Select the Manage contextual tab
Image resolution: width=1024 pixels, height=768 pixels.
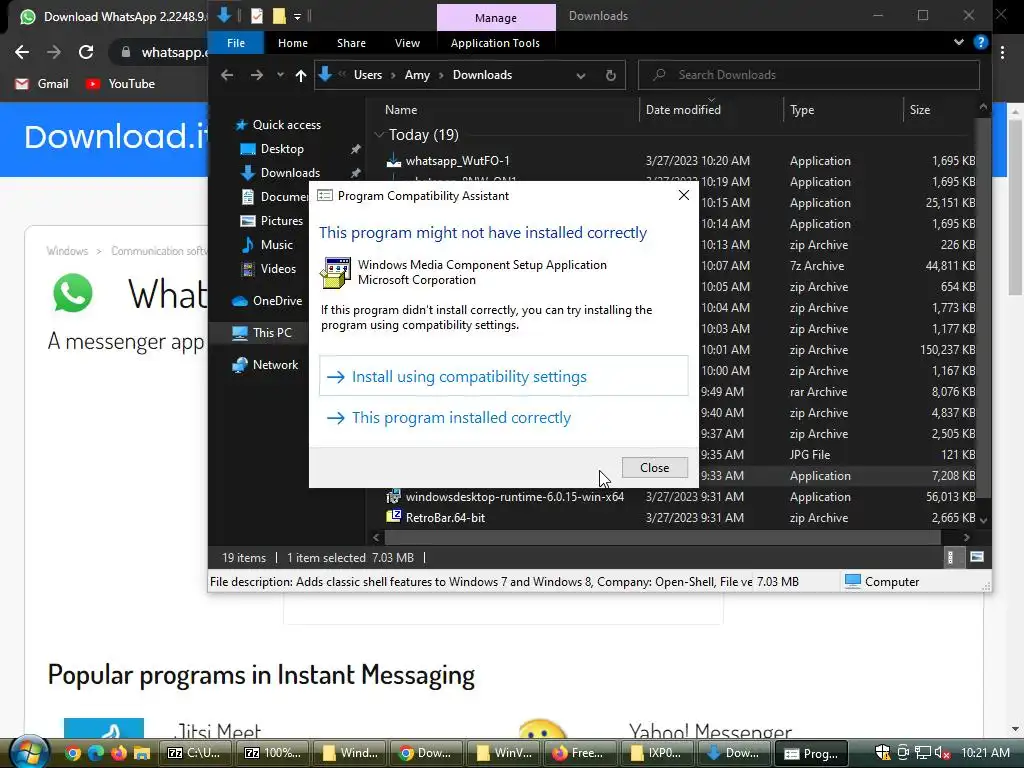pyautogui.click(x=496, y=18)
